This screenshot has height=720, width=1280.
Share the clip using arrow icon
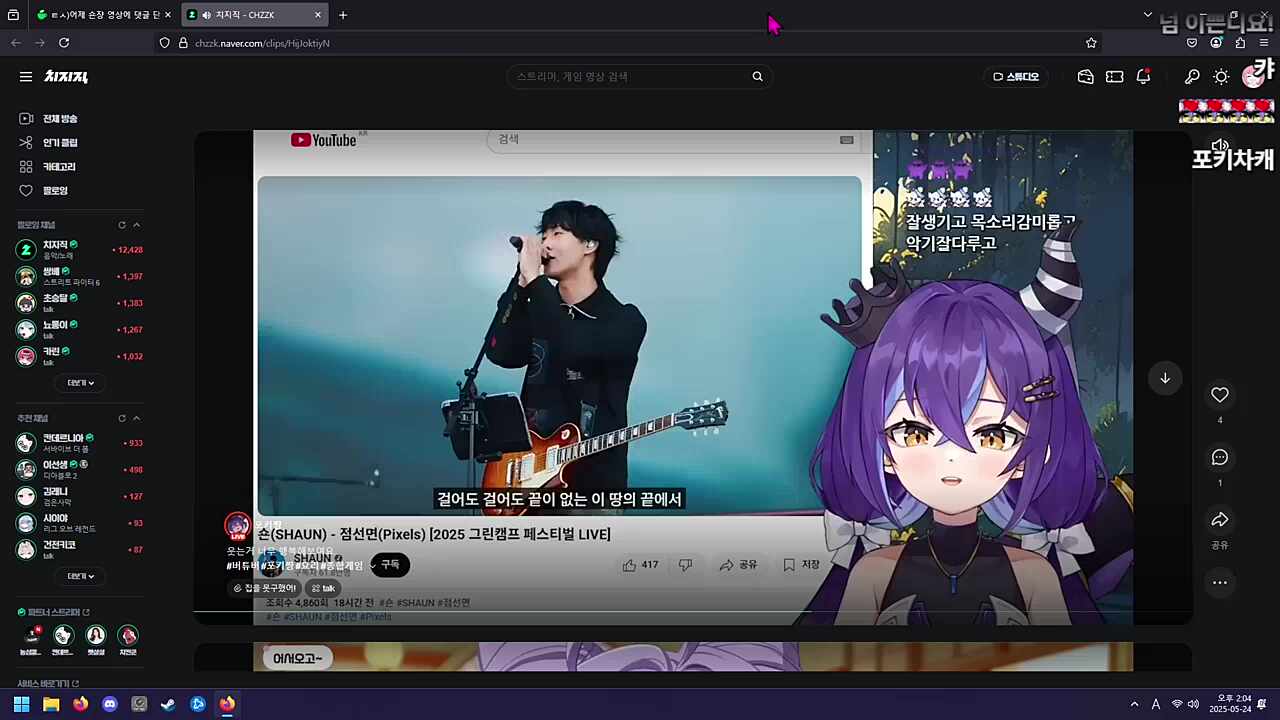click(x=1219, y=520)
